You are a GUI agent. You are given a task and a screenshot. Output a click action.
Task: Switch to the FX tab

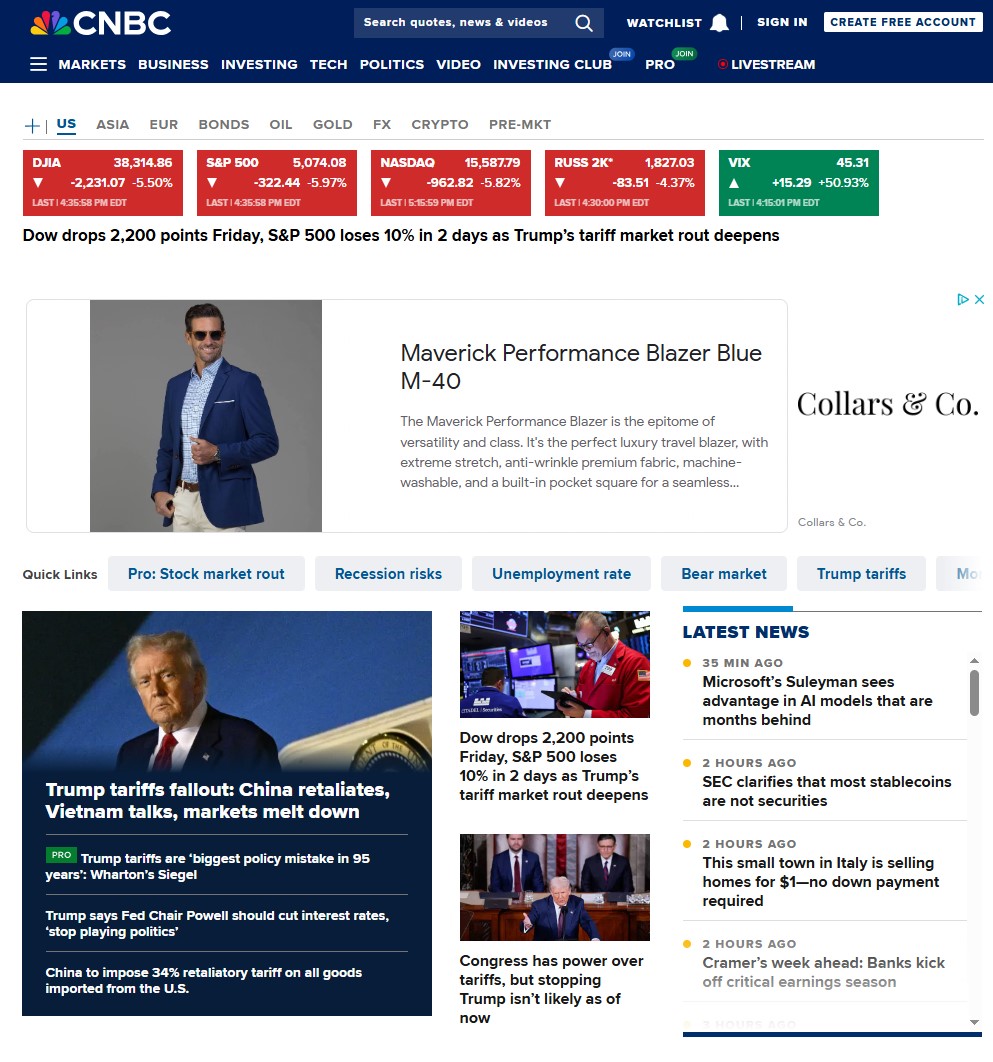382,125
